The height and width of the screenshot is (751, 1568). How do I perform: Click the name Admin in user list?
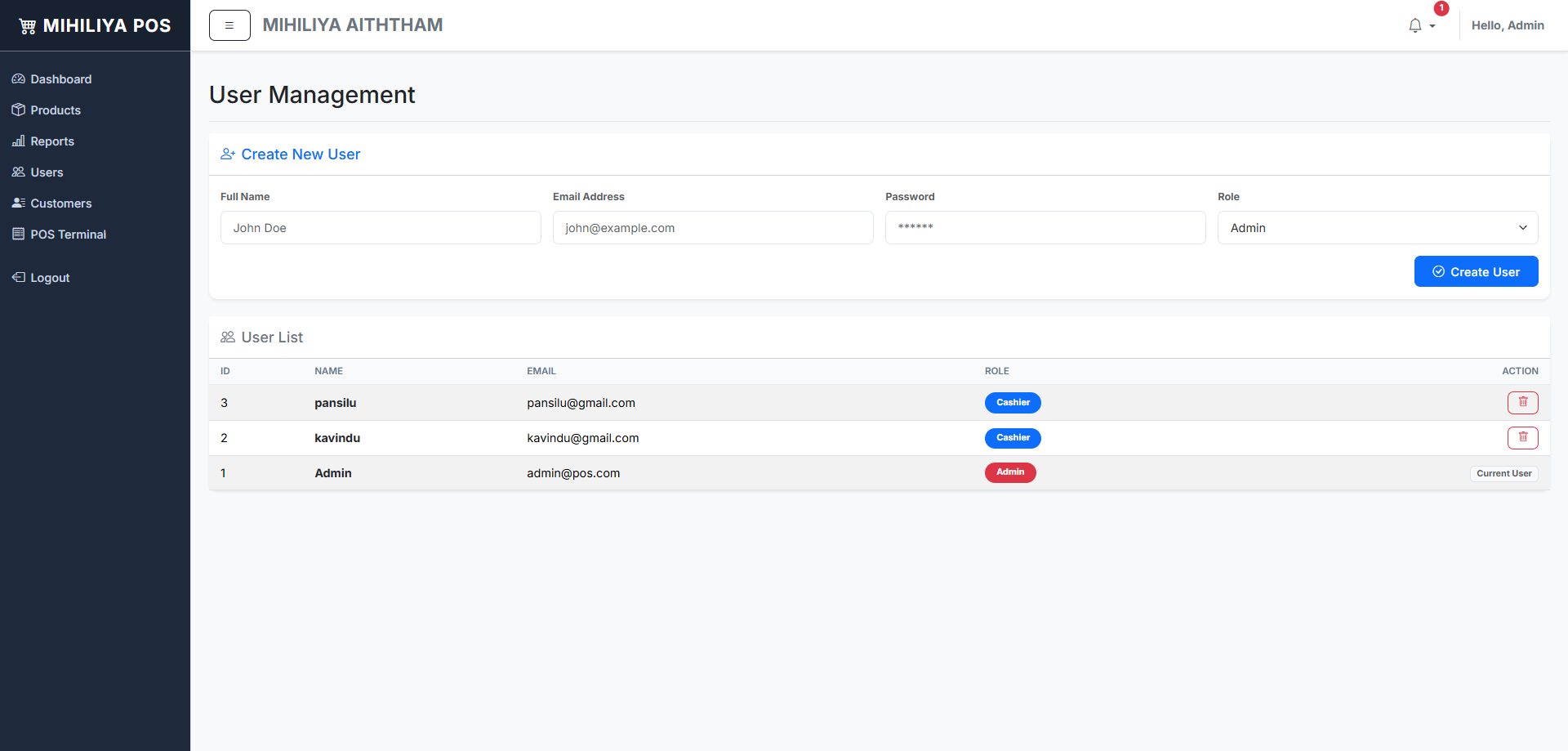[333, 473]
